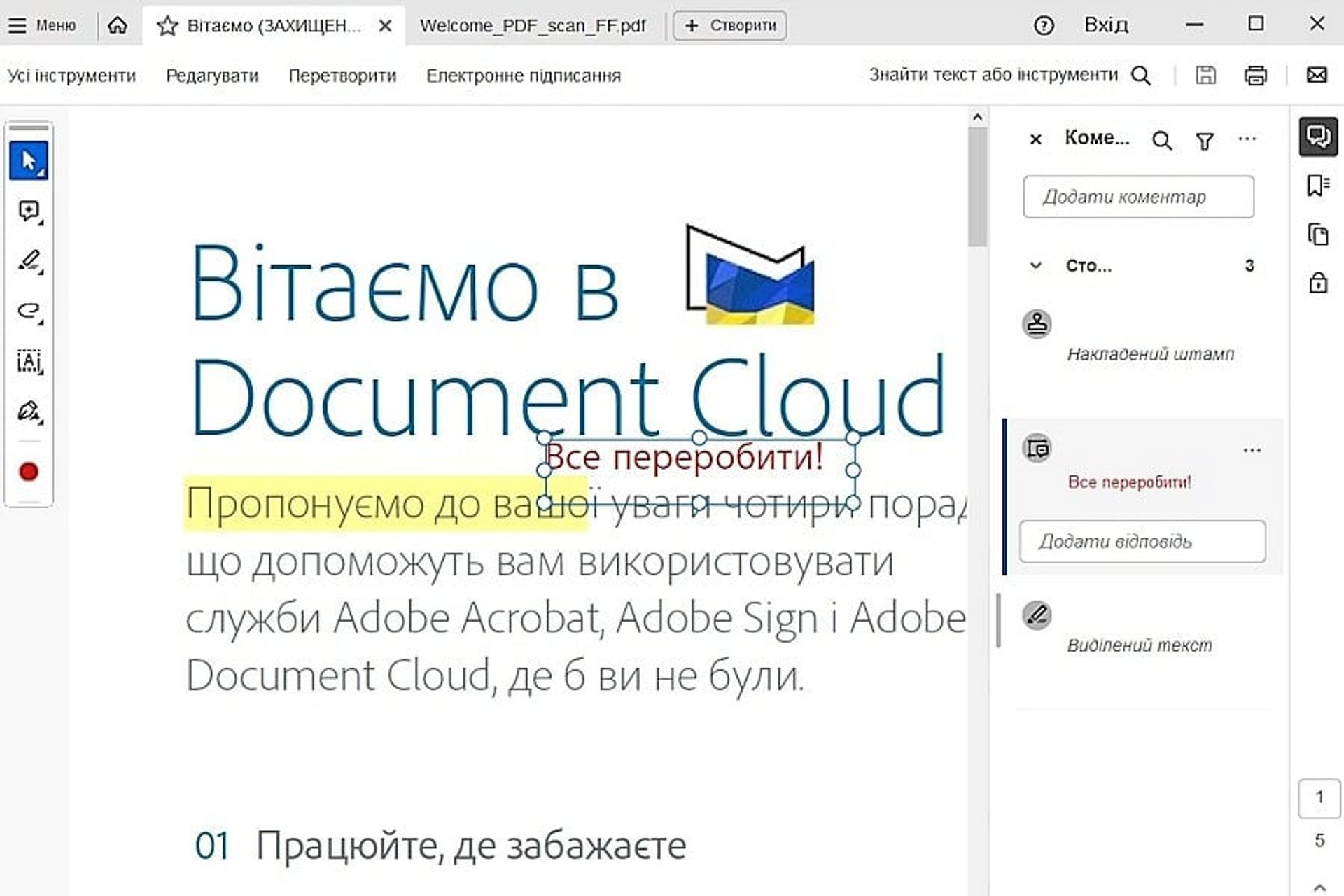Click Знайти текст або інструменти search
This screenshot has width=1344, height=896.
pyautogui.click(x=1009, y=75)
